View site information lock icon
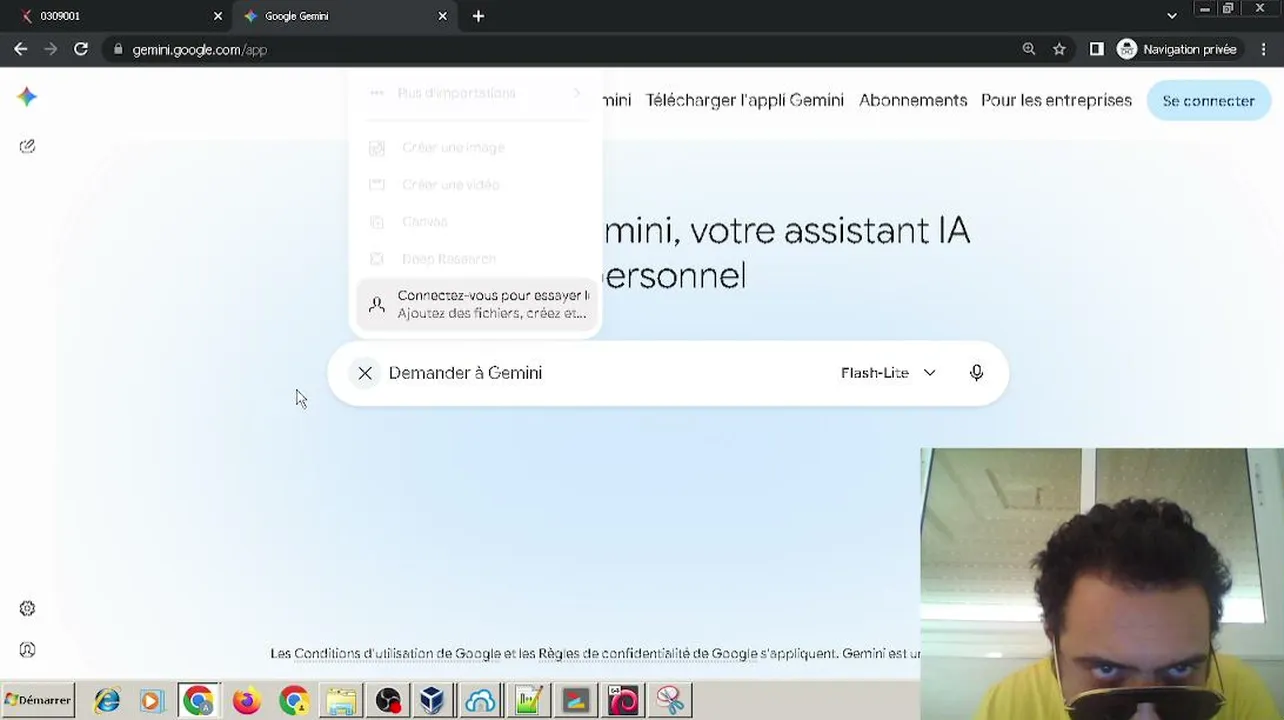 tap(118, 49)
